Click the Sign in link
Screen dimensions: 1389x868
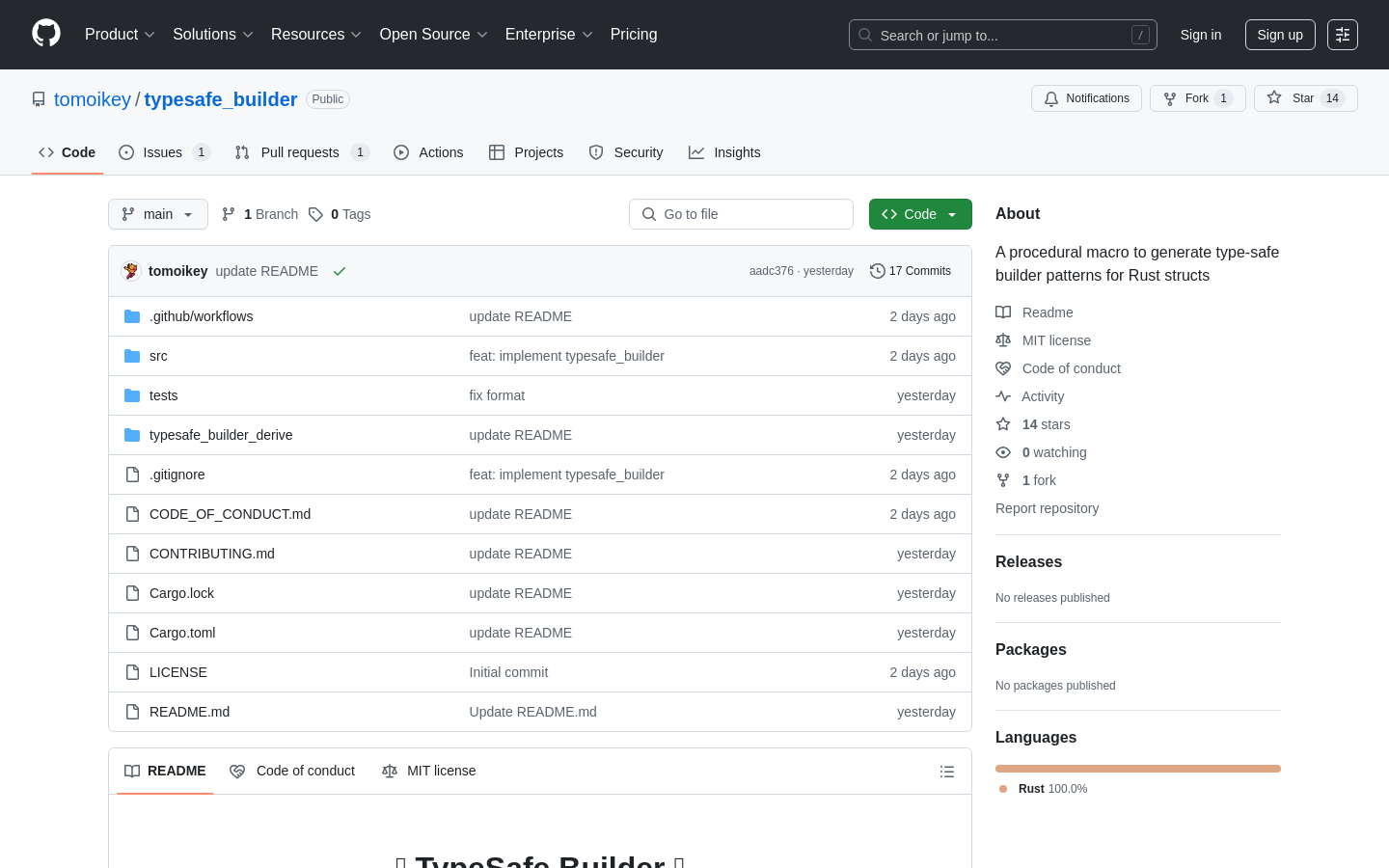click(x=1201, y=35)
